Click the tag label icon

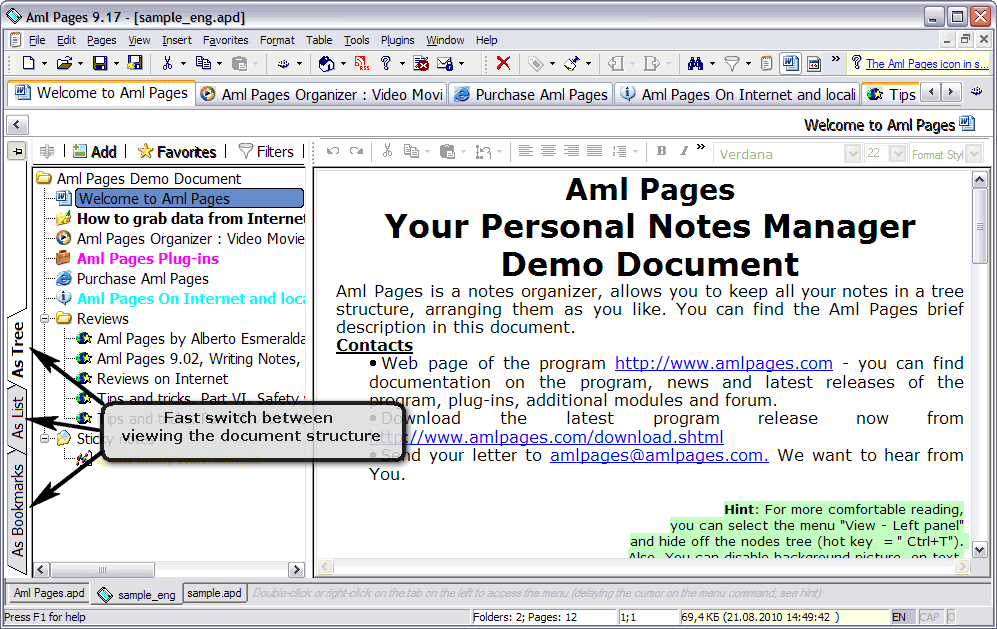[x=536, y=63]
